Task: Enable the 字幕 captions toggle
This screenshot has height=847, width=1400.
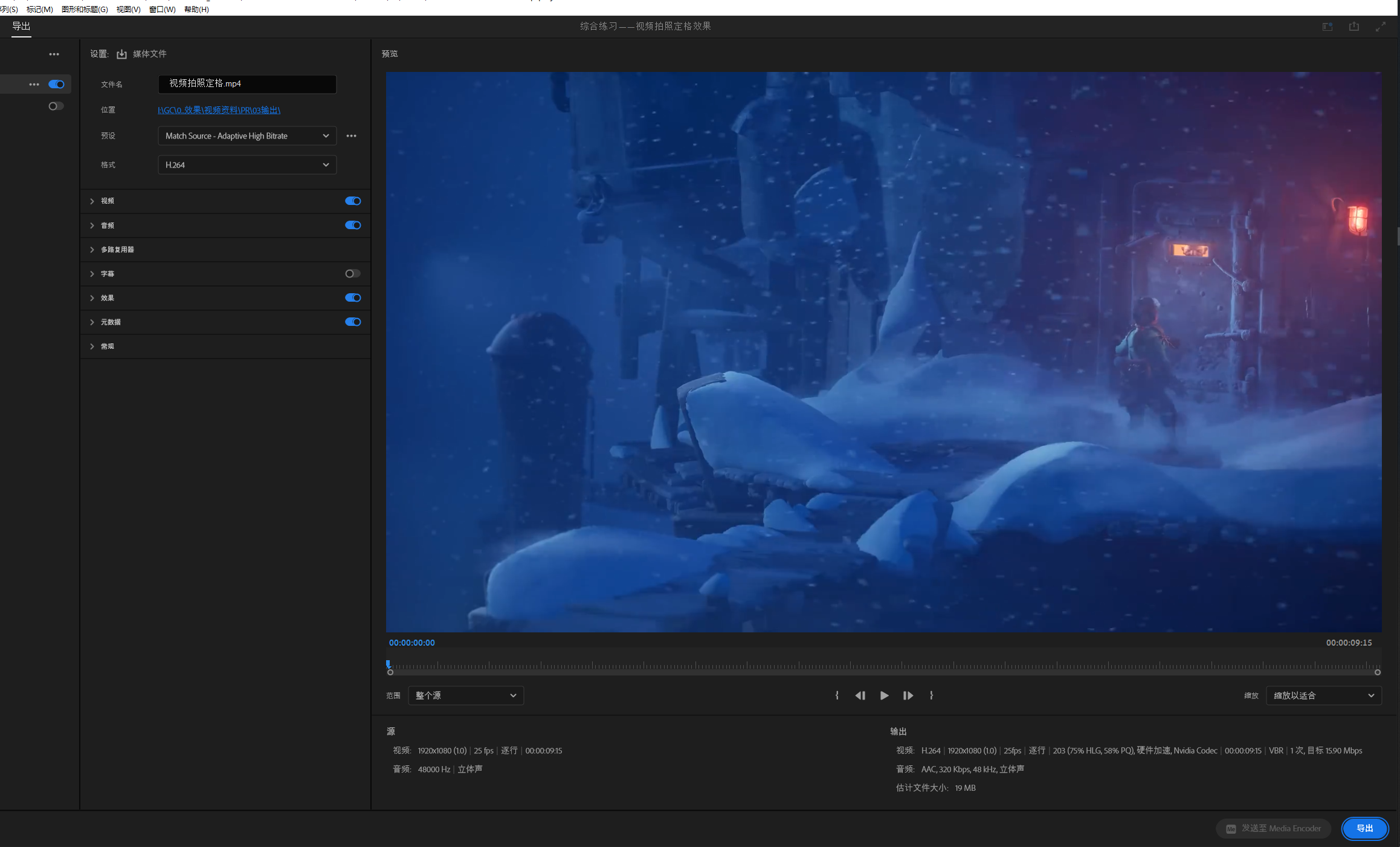Action: [353, 273]
